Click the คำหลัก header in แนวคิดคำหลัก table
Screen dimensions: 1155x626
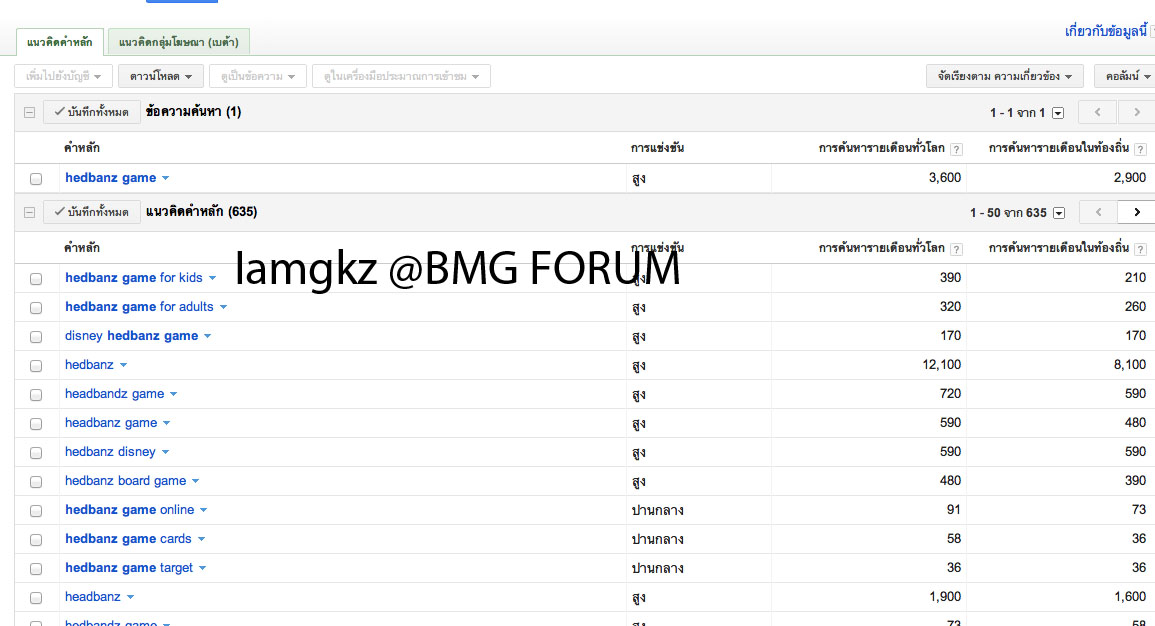click(x=82, y=248)
